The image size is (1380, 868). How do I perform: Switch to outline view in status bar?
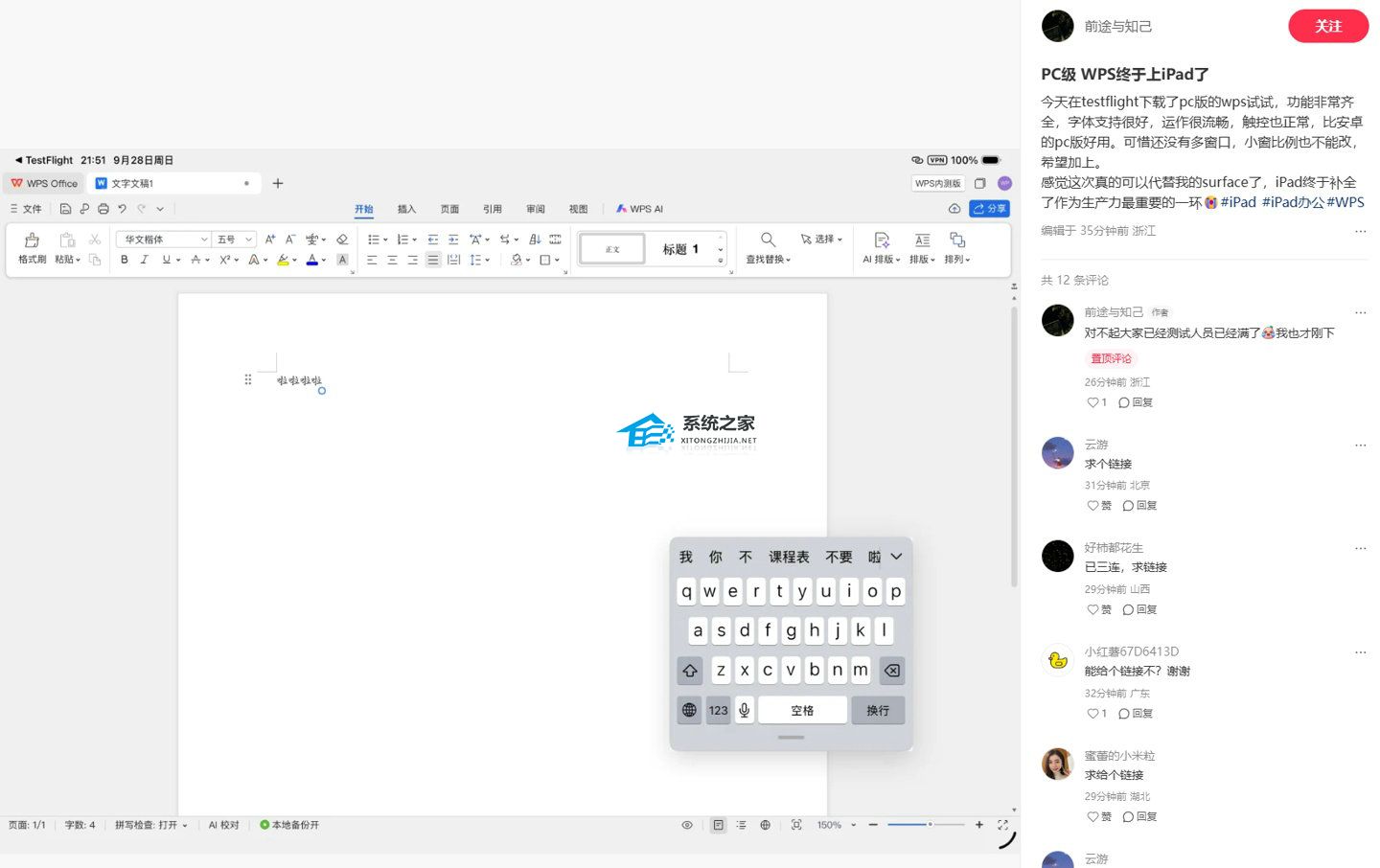pyautogui.click(x=741, y=825)
